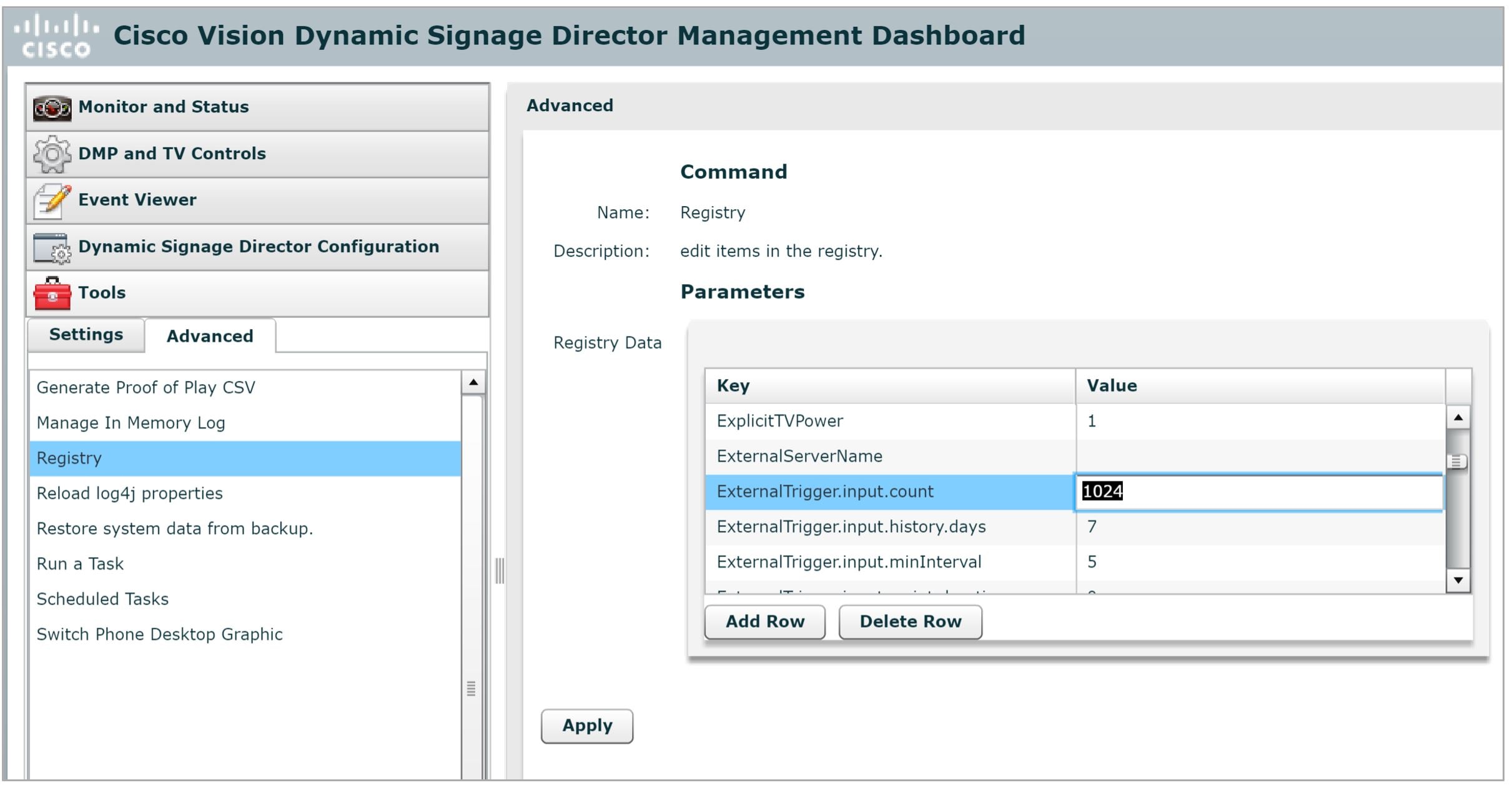Select ExternalTrigger.input.minInterval key row
This screenshot has width=1512, height=790.
[x=891, y=562]
